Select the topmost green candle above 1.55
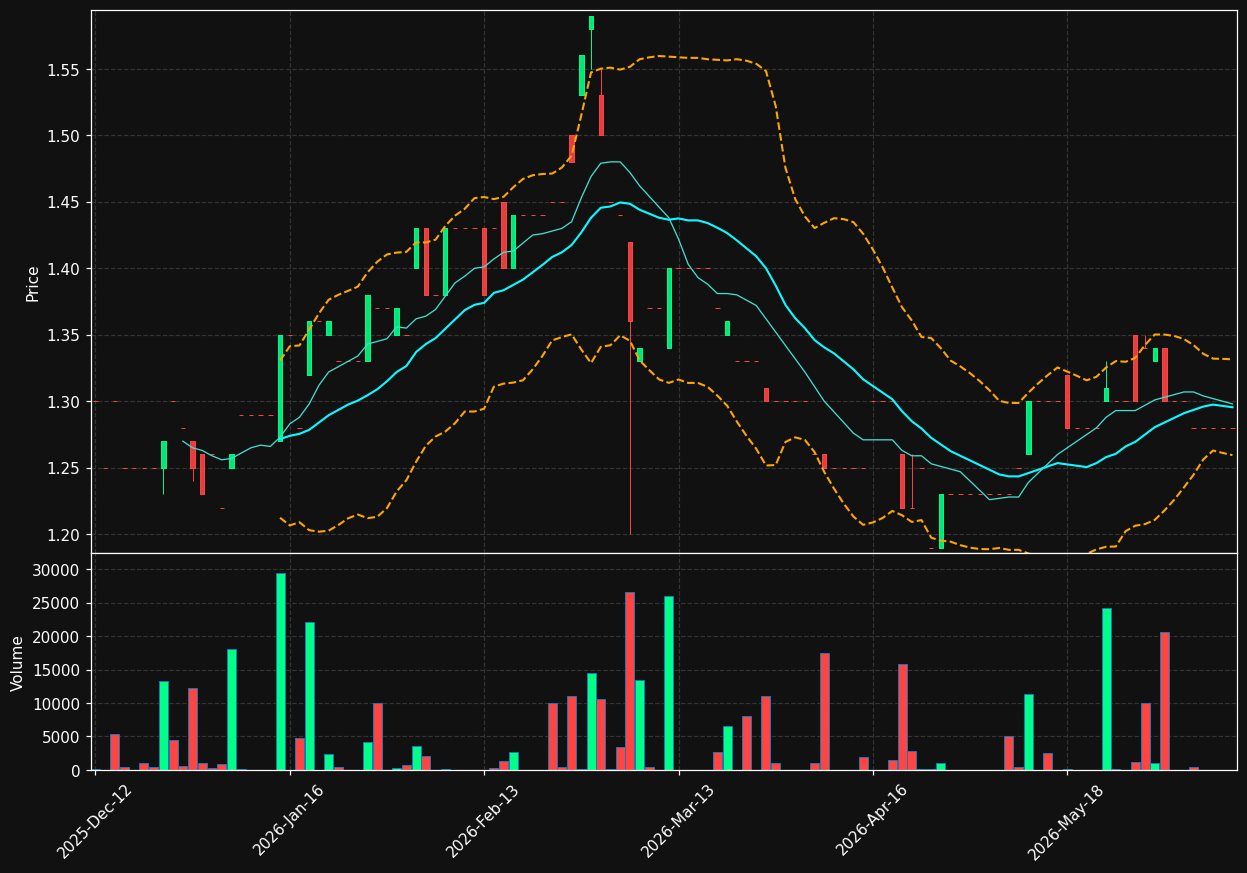The width and height of the screenshot is (1247, 873). click(x=591, y=23)
